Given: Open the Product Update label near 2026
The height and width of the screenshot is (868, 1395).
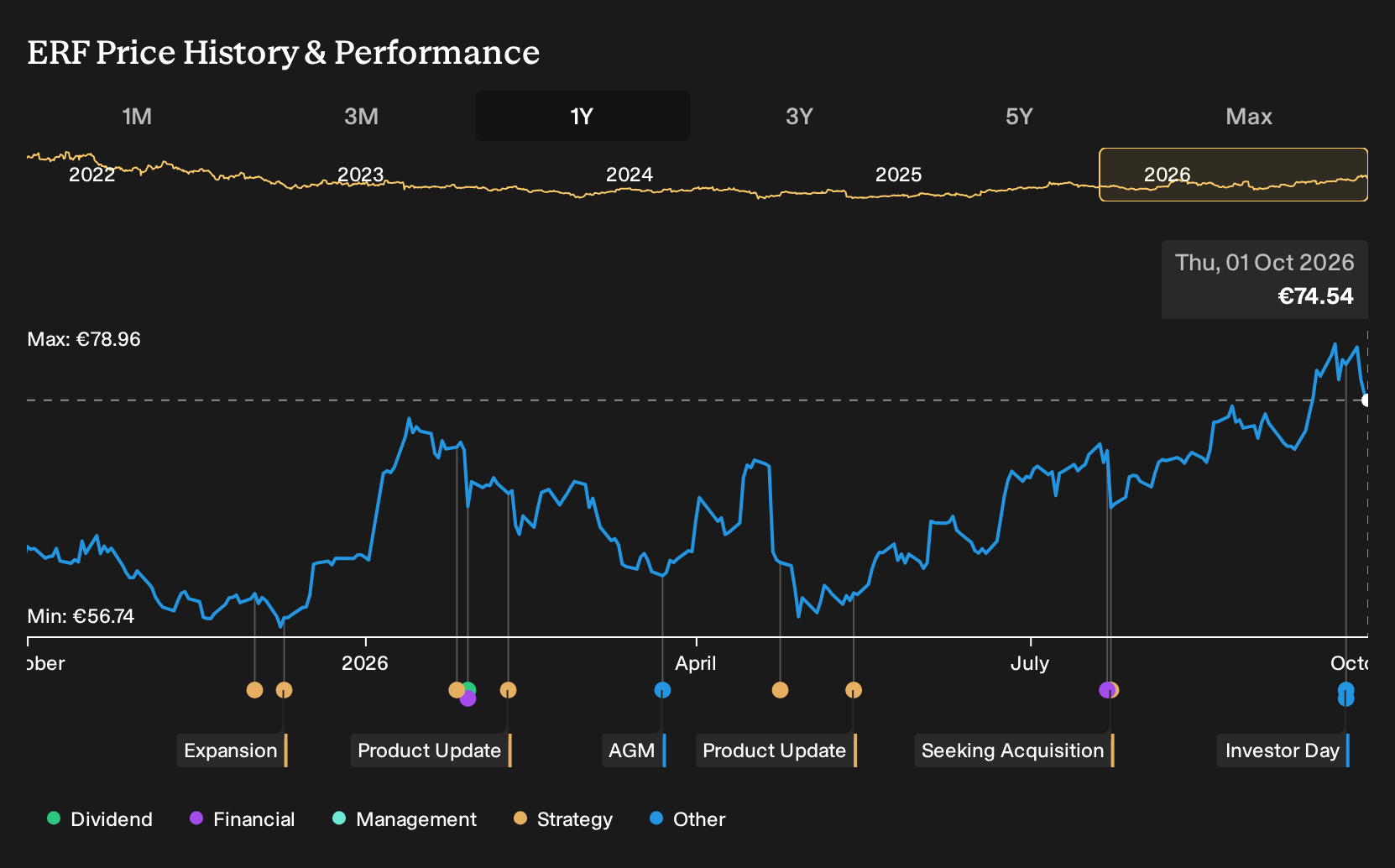Looking at the screenshot, I should (430, 750).
